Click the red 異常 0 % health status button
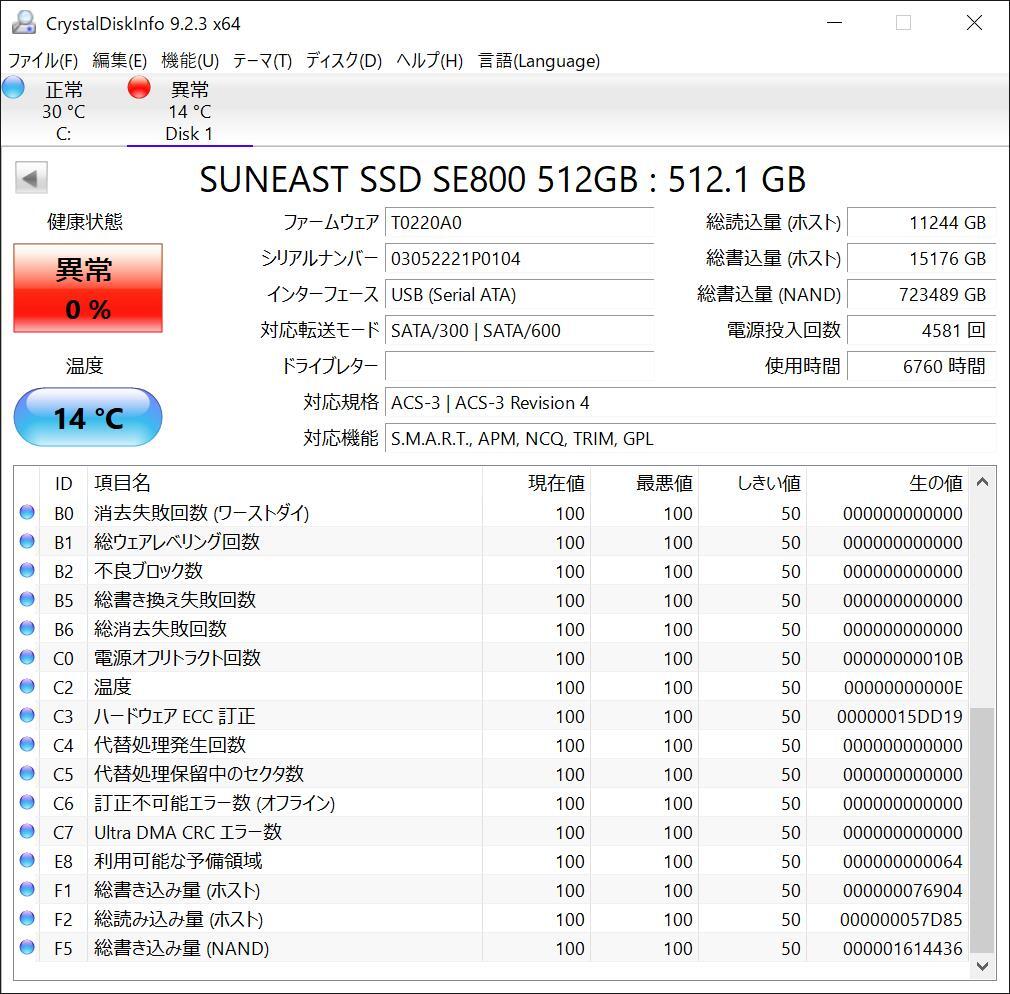The image size is (1010, 994). click(88, 288)
